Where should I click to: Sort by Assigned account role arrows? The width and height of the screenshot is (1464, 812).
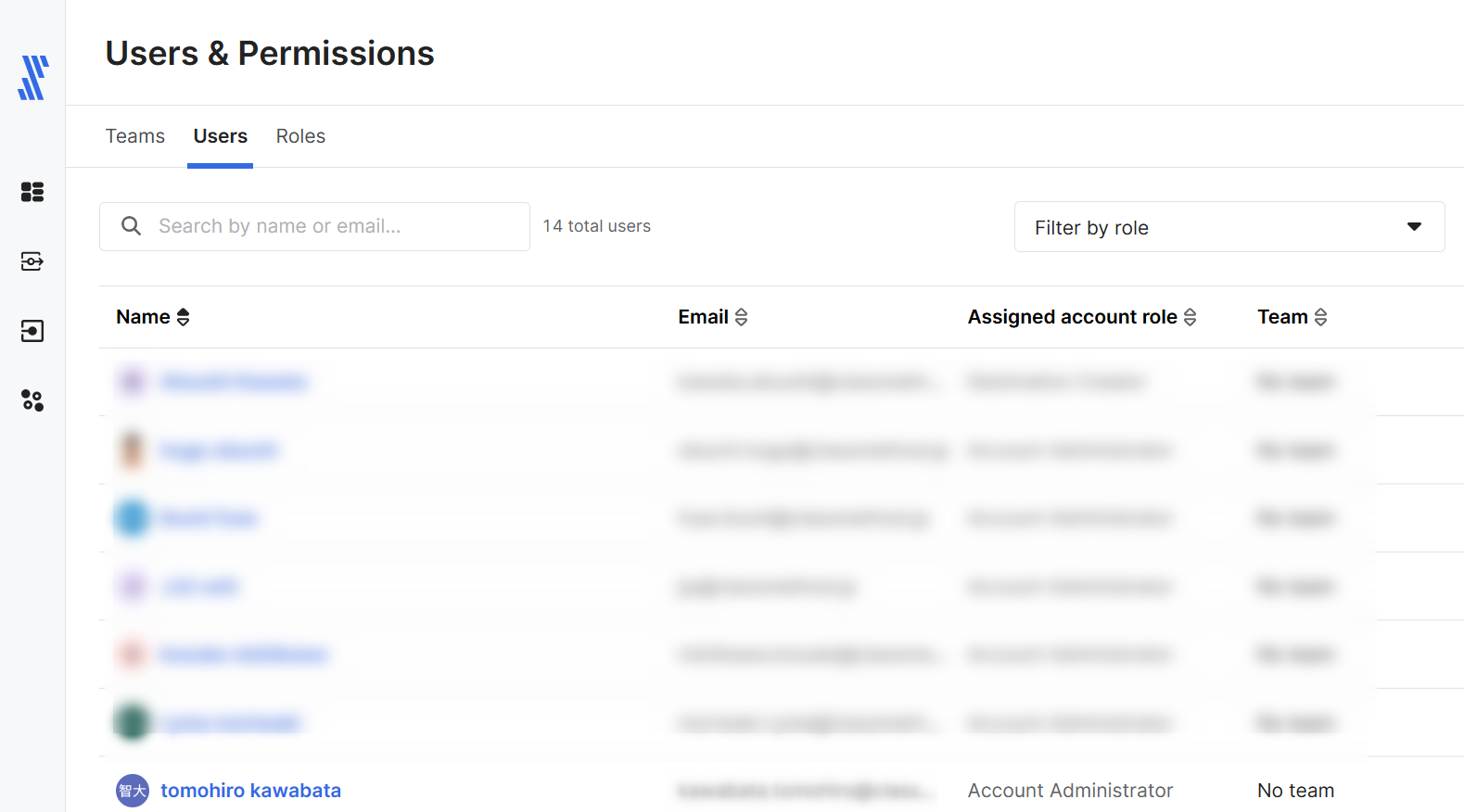click(1190, 317)
